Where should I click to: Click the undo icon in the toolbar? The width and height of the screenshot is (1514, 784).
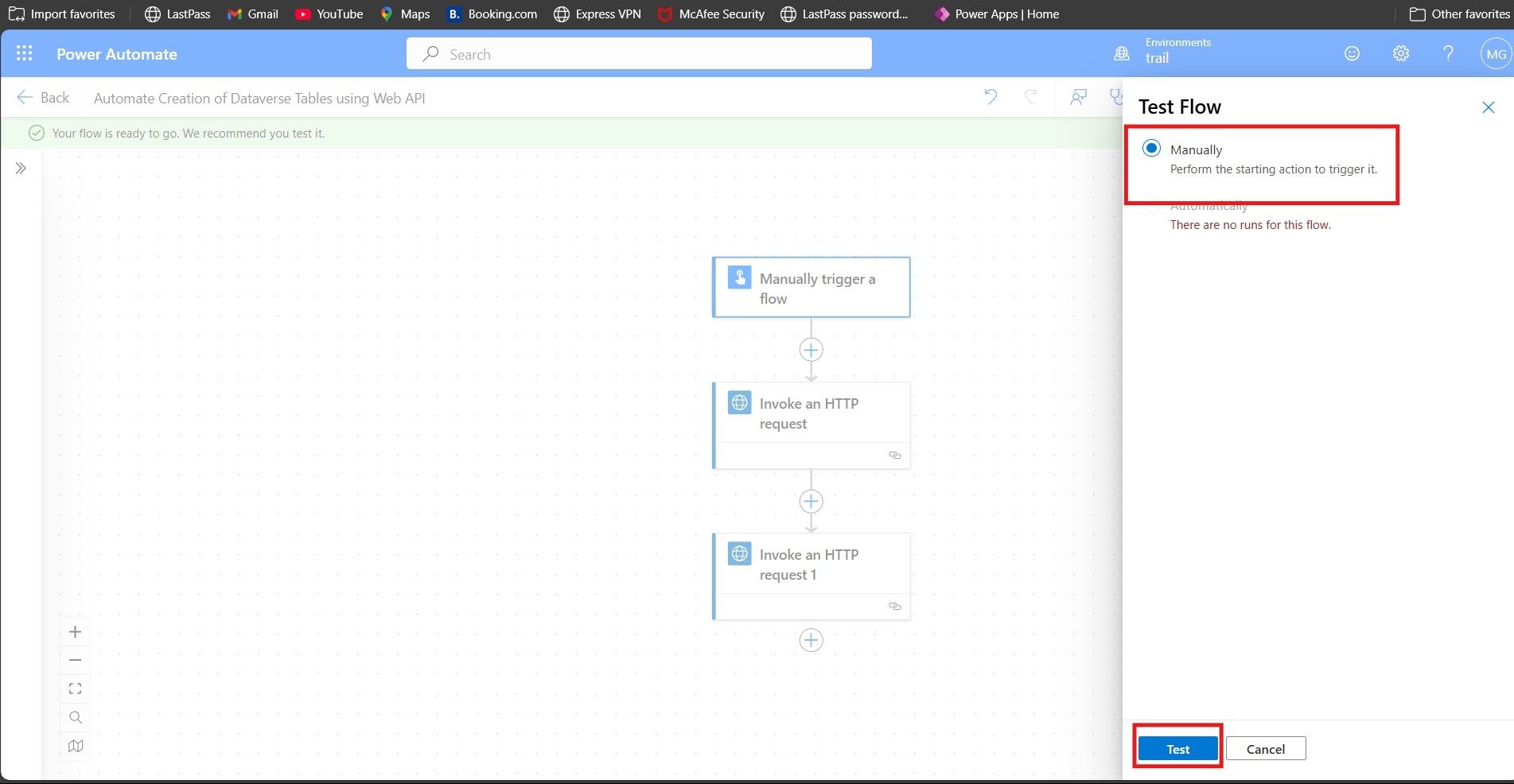click(991, 97)
